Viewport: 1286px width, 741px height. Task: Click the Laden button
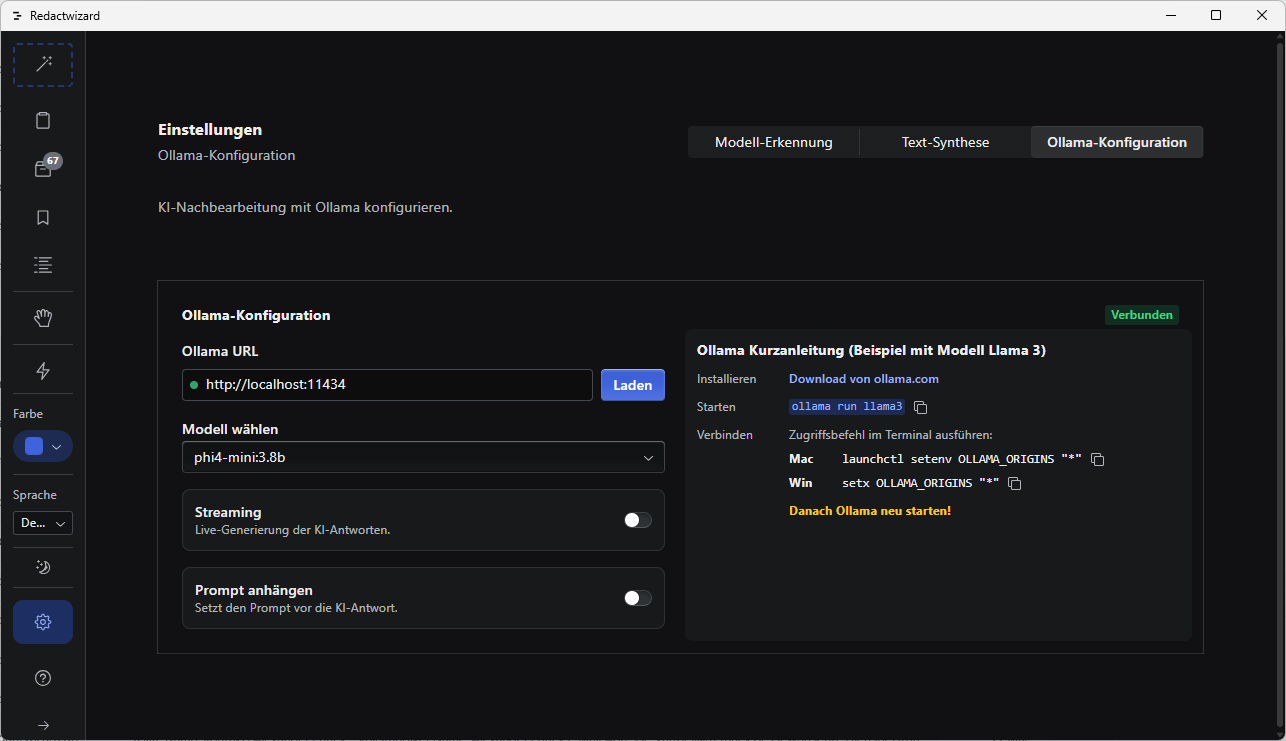point(633,385)
